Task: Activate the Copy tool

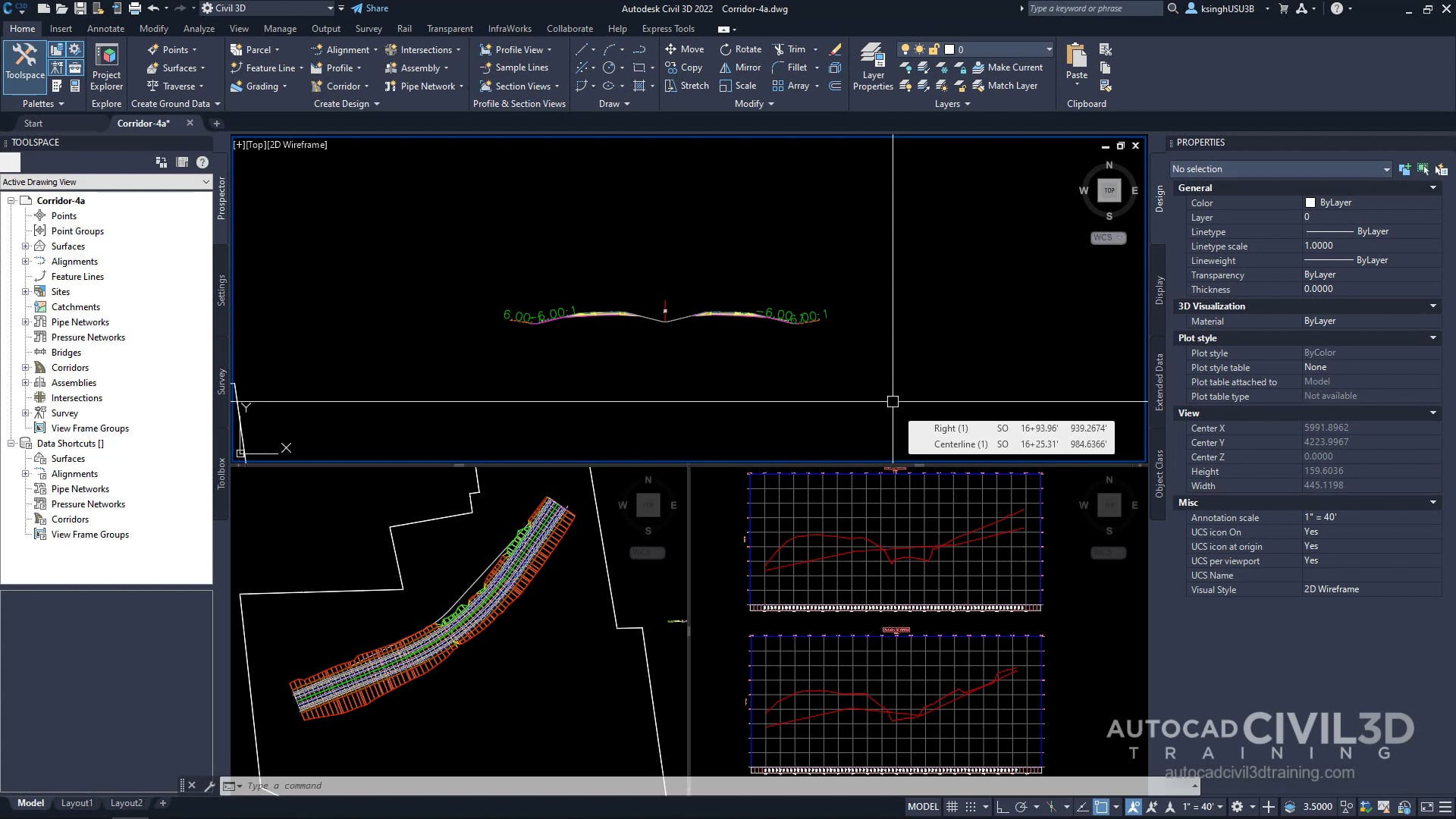Action: tap(685, 67)
